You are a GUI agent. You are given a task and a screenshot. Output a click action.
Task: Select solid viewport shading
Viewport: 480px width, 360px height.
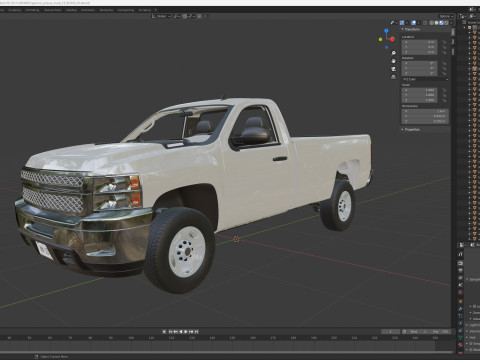pos(436,23)
